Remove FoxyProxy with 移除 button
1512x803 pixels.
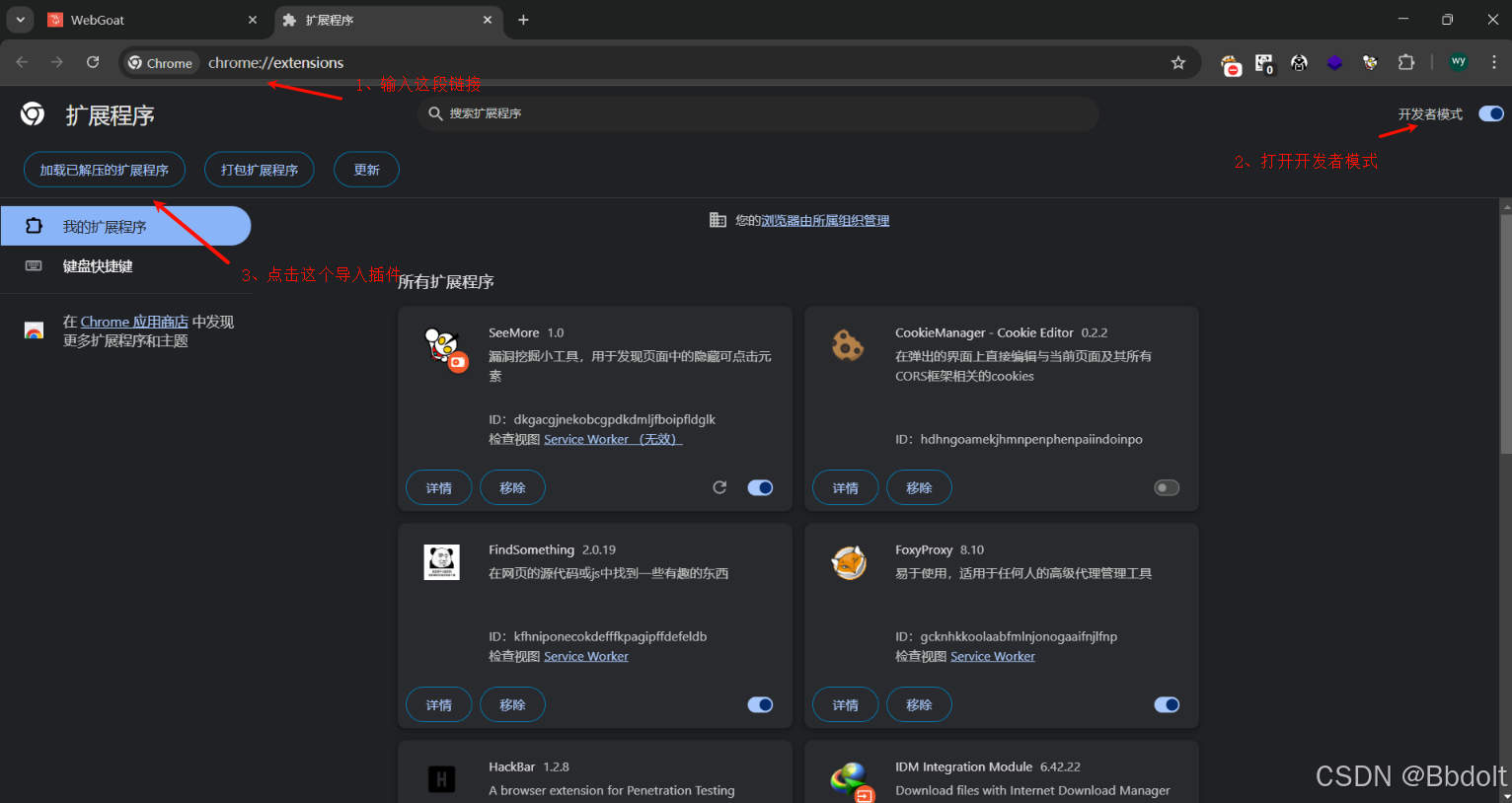point(919,704)
